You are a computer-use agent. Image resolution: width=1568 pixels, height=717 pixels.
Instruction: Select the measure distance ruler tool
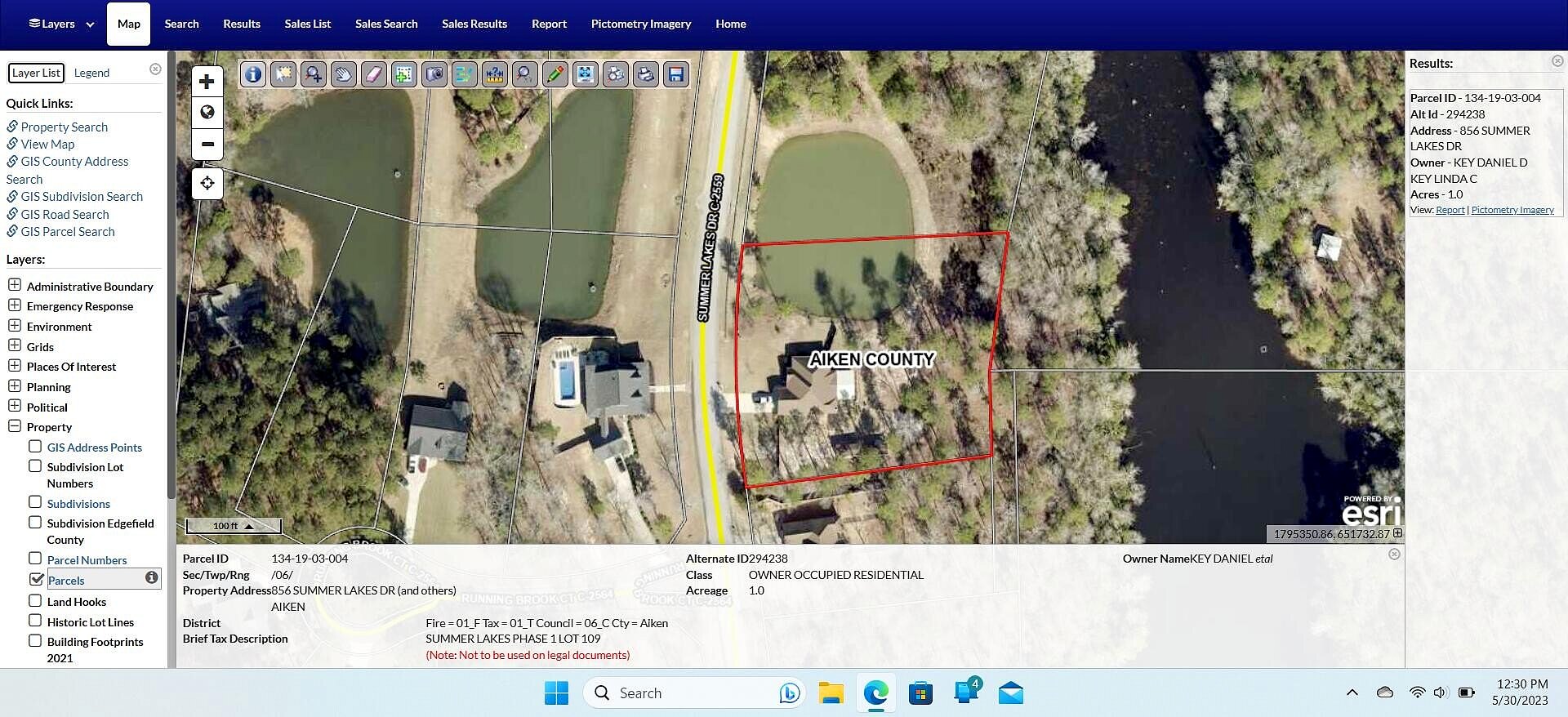point(494,74)
